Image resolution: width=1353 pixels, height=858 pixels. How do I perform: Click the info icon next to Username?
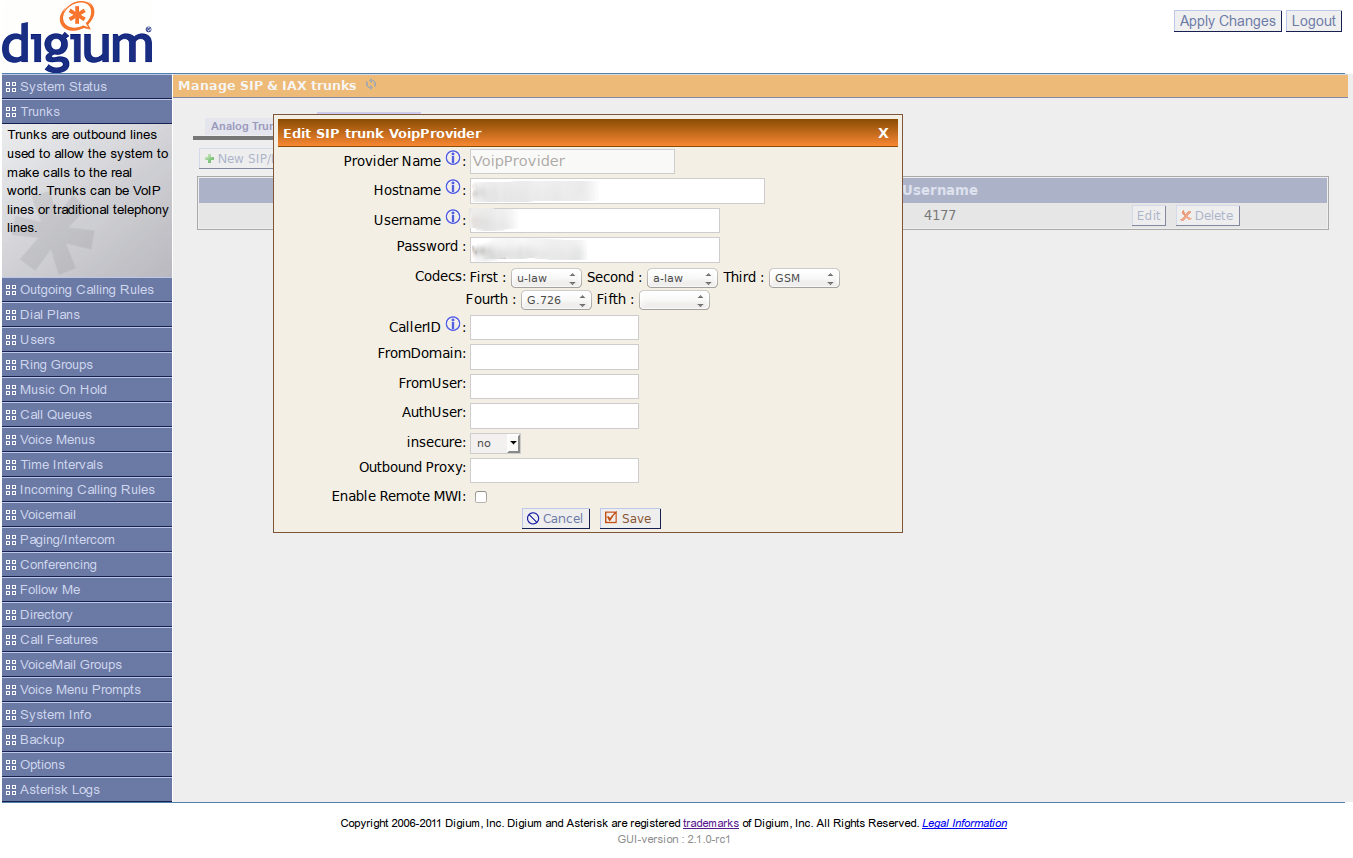[x=453, y=218]
